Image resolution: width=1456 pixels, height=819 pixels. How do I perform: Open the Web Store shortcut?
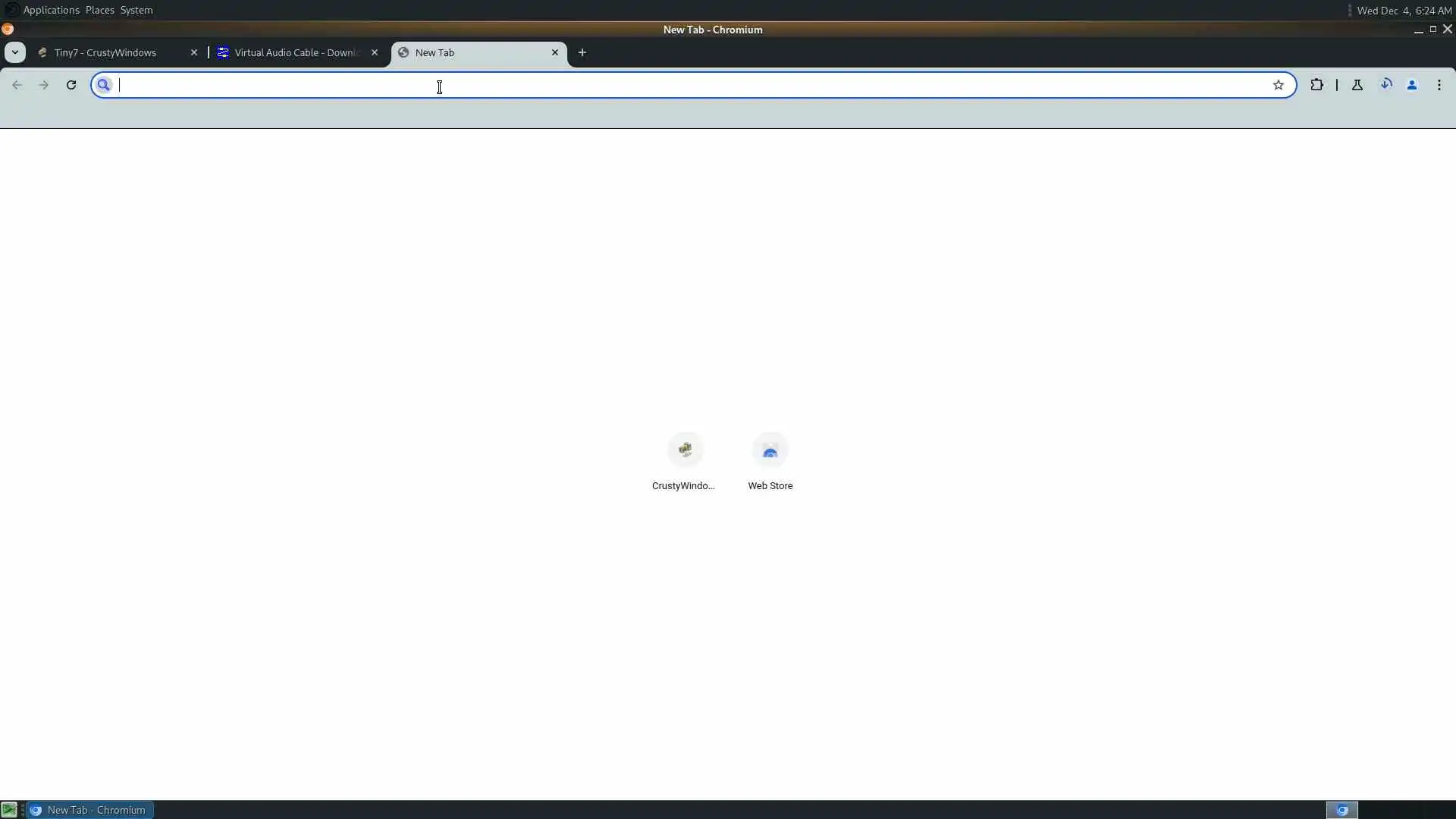770,450
